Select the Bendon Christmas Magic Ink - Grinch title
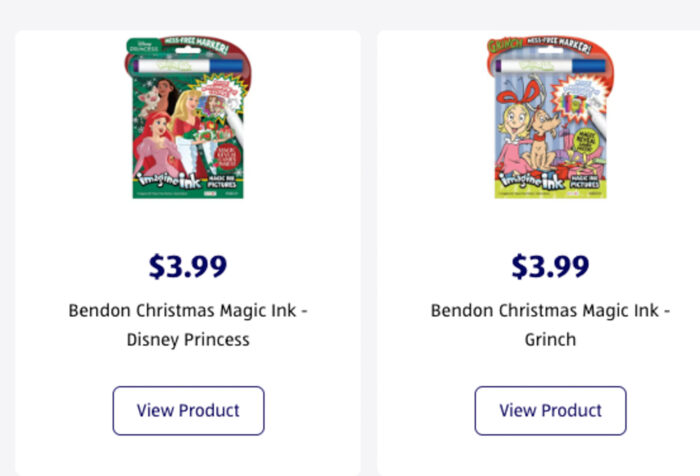Image resolution: width=700 pixels, height=476 pixels. 550,325
